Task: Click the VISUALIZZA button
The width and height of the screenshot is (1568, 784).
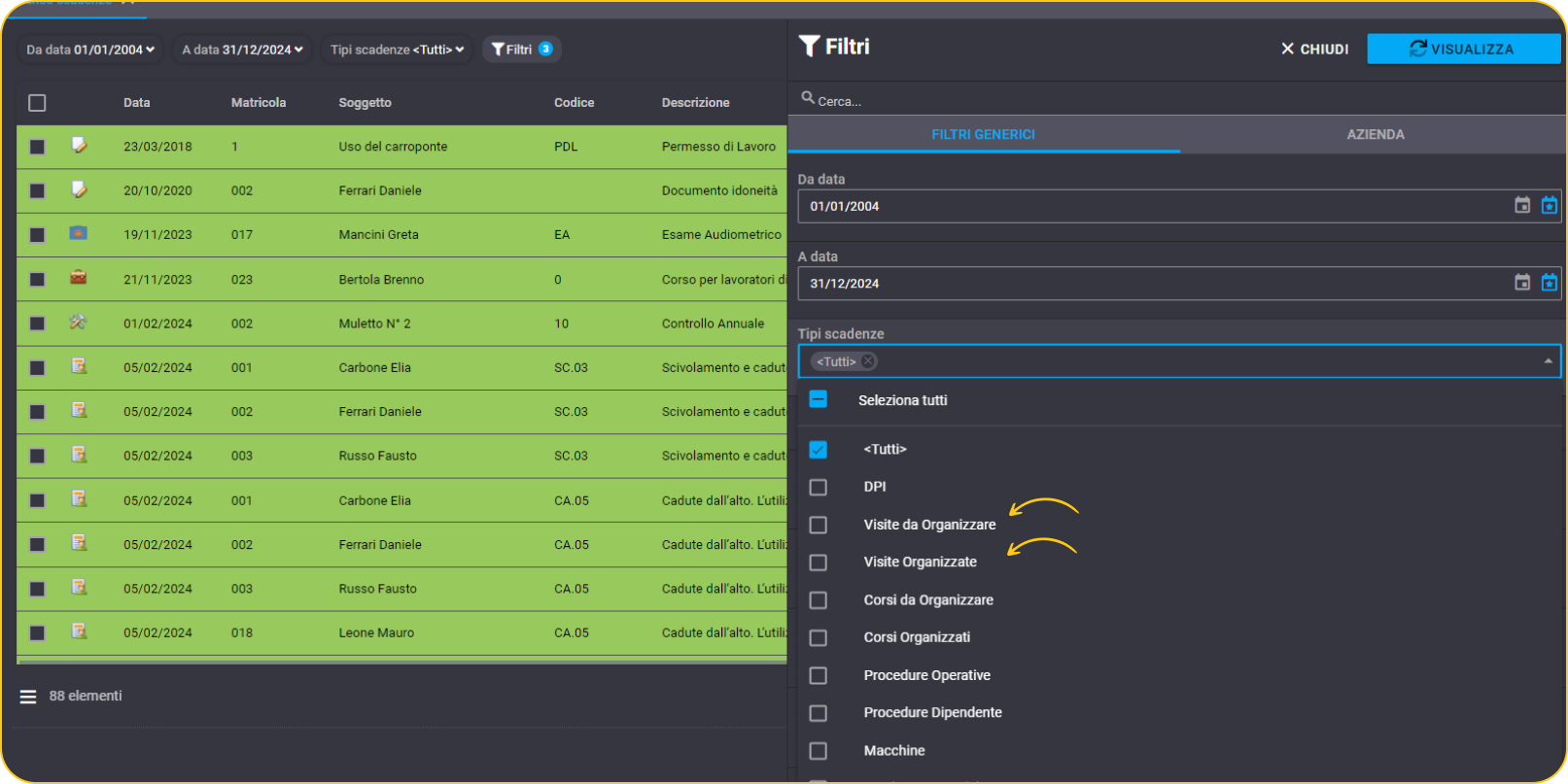Action: pos(1463,49)
